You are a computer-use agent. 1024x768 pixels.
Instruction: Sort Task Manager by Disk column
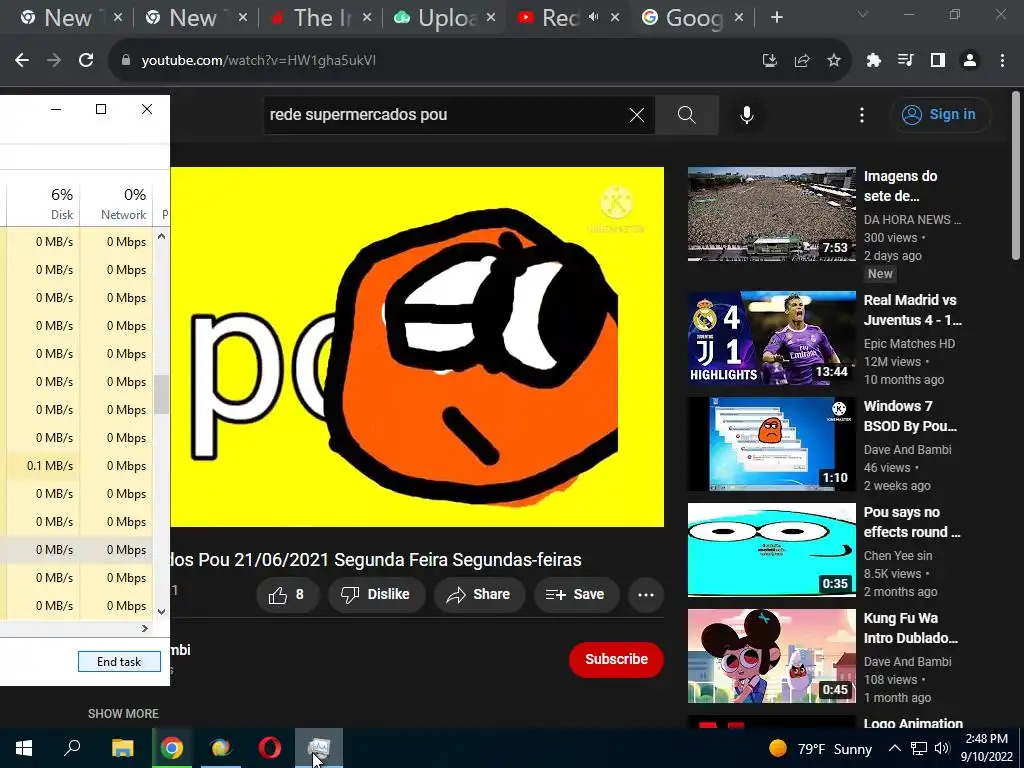pos(44,204)
